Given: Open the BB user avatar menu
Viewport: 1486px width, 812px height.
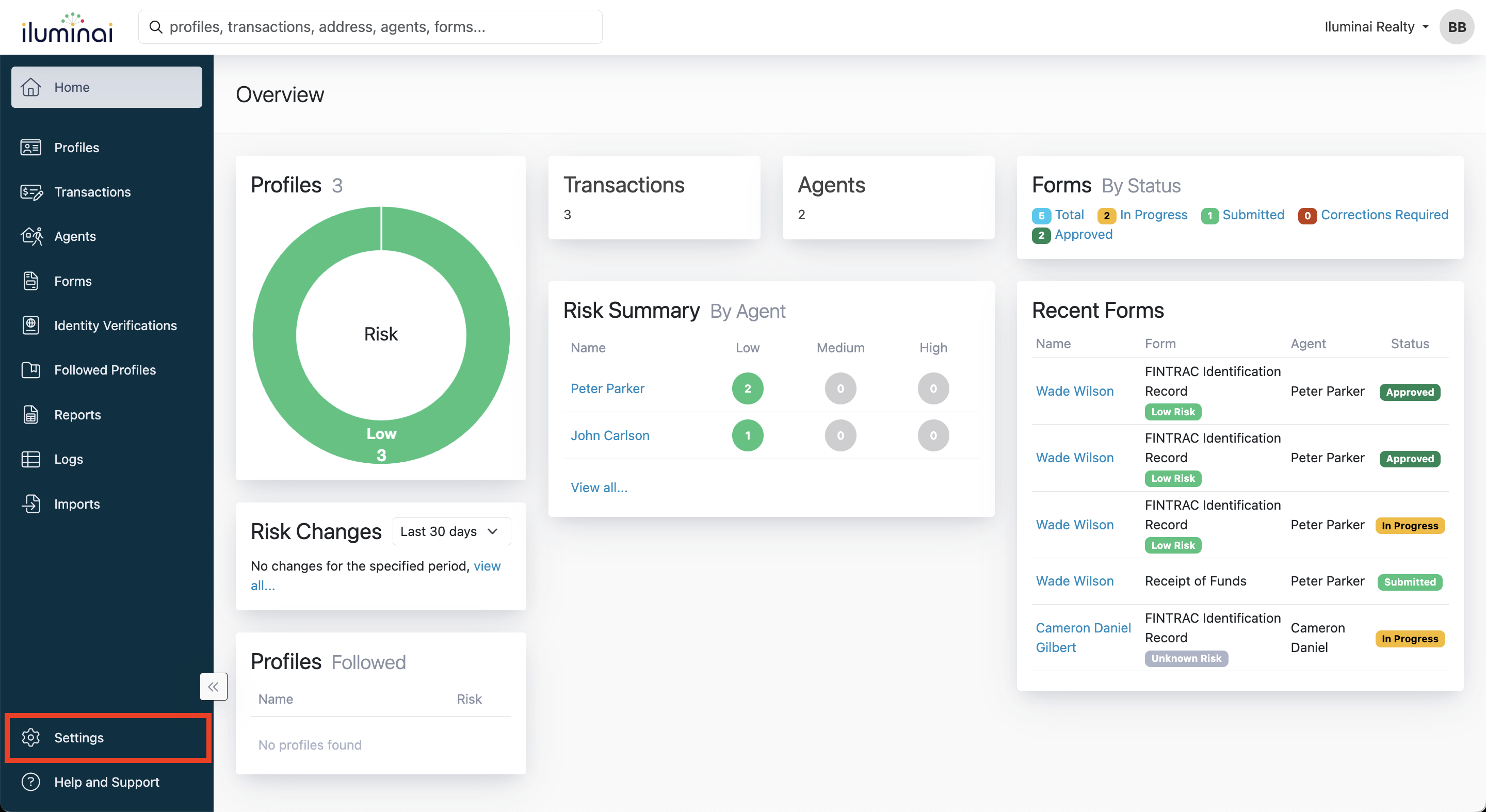Looking at the screenshot, I should tap(1457, 26).
